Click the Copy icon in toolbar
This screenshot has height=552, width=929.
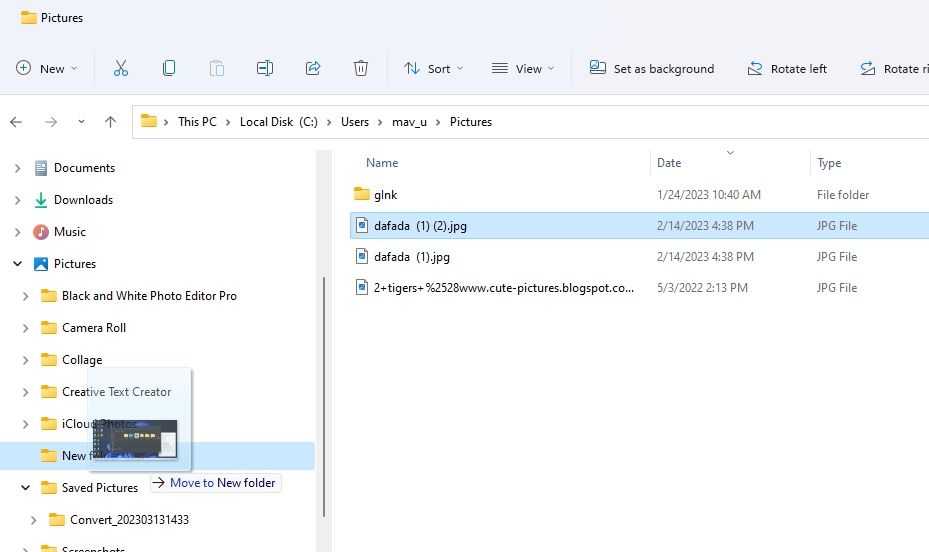(169, 68)
